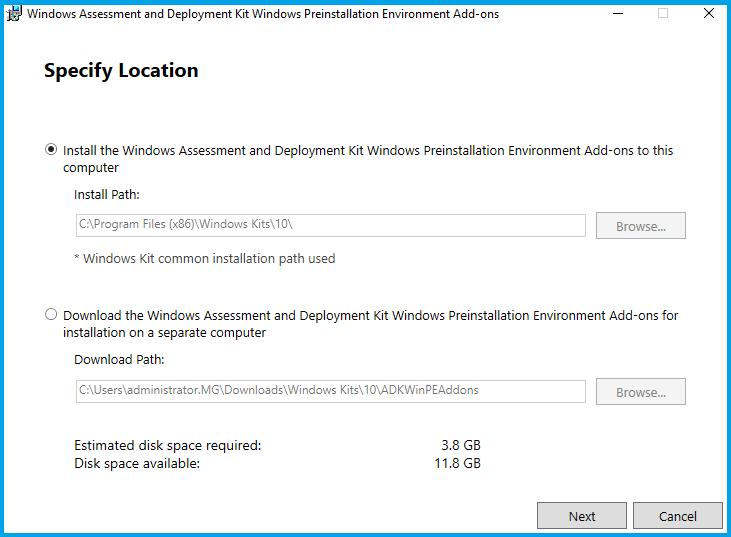Viewport: 731px width, 537px height.
Task: Click the Windows Kit common path note
Action: tap(205, 259)
